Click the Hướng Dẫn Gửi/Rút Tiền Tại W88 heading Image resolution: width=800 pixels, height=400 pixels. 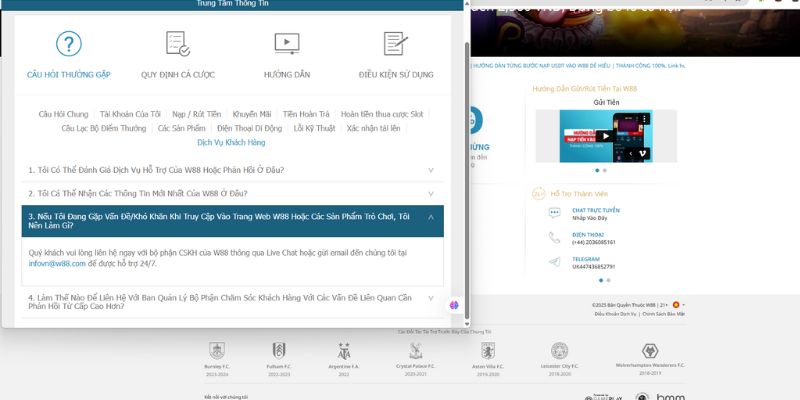coord(585,89)
